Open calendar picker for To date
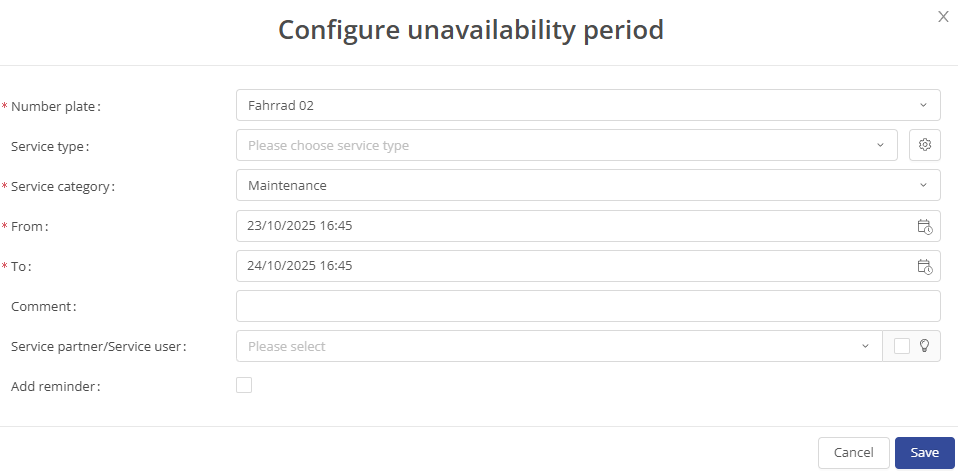This screenshot has height=472, width=958. click(x=924, y=266)
